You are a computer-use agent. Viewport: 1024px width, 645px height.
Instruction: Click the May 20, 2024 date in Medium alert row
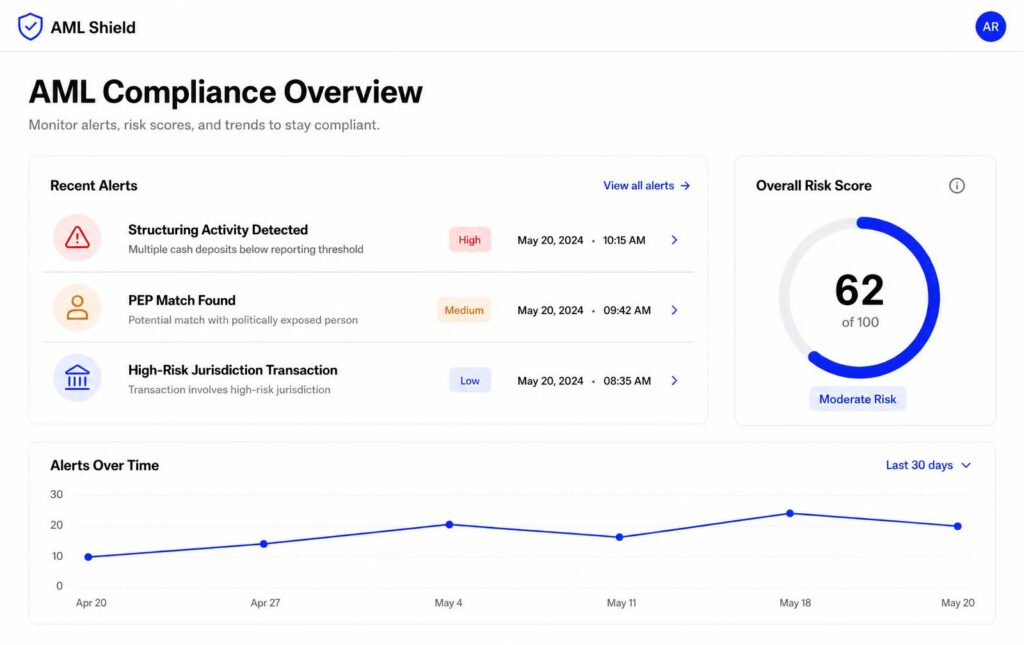pyautogui.click(x=550, y=310)
